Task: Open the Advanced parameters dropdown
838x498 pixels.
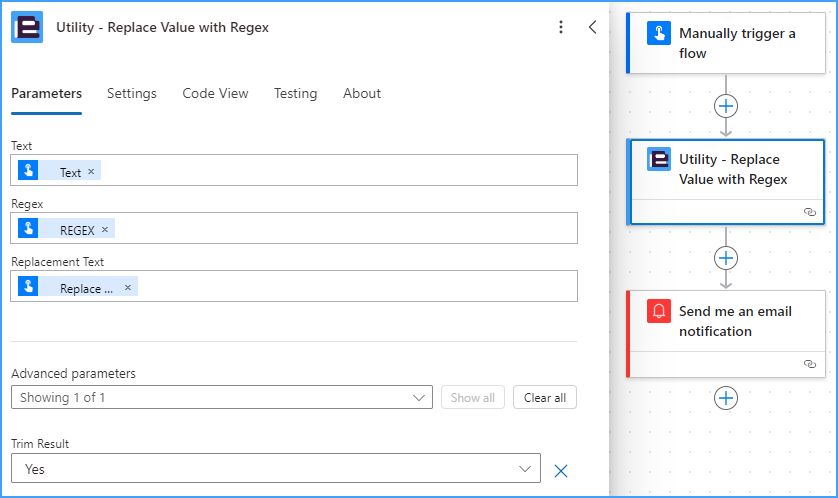Action: pyautogui.click(x=222, y=398)
